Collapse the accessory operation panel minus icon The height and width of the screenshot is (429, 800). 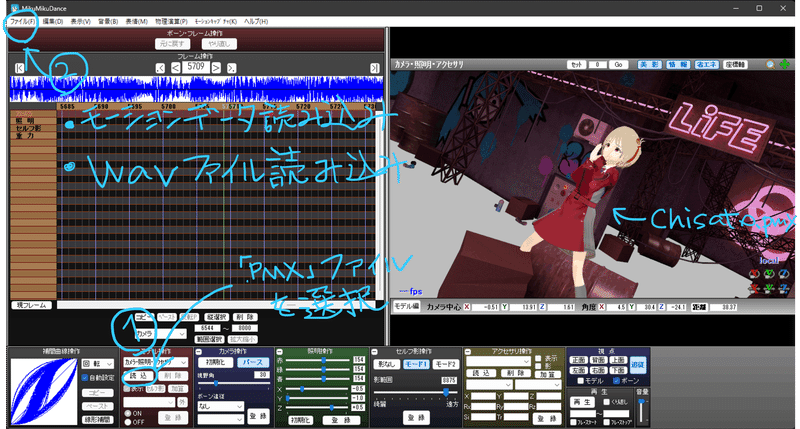point(467,352)
